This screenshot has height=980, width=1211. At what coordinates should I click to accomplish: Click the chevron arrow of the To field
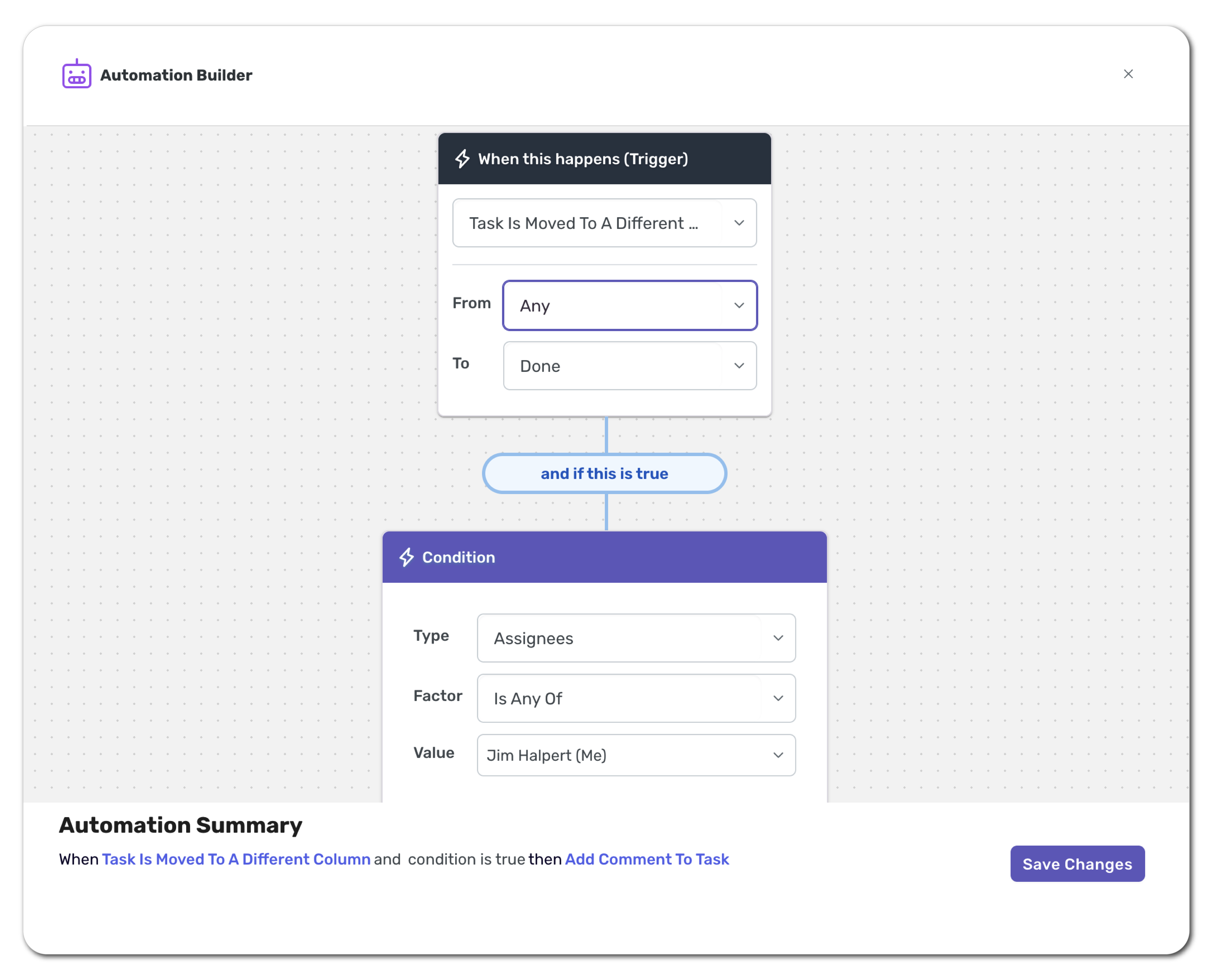(x=739, y=366)
